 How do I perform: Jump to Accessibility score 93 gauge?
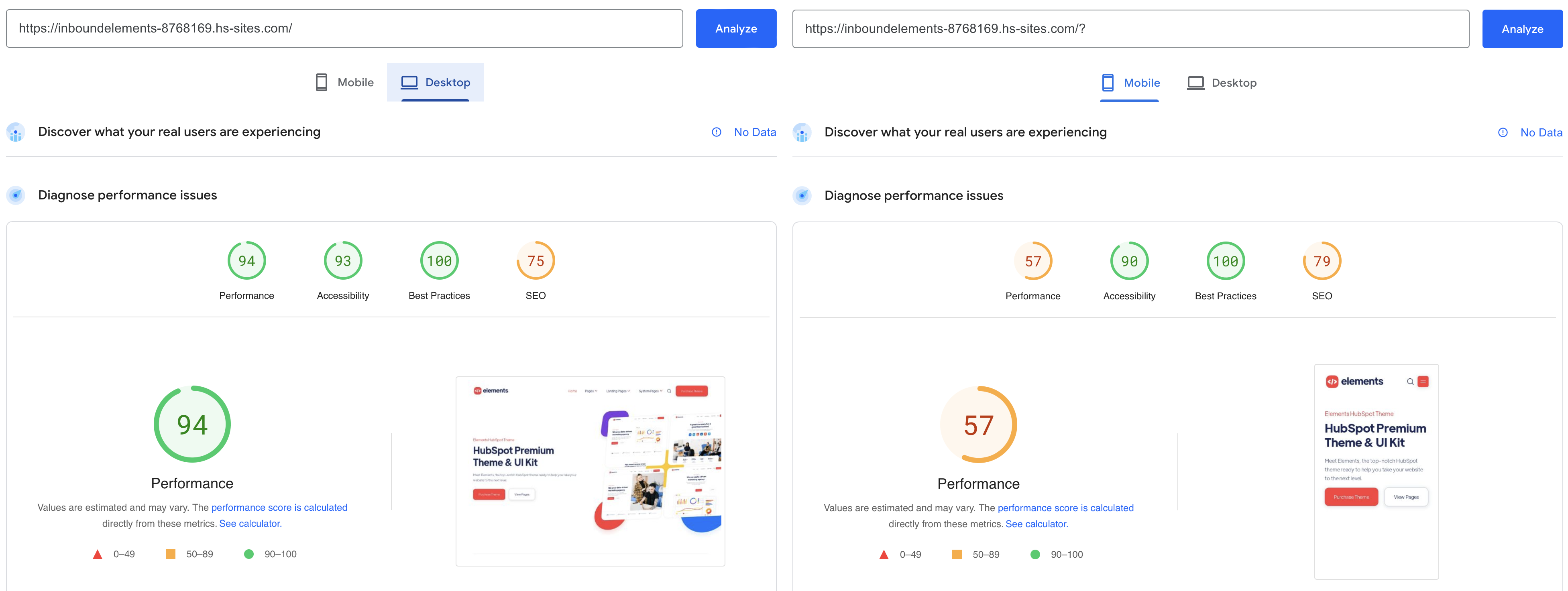pyautogui.click(x=343, y=260)
